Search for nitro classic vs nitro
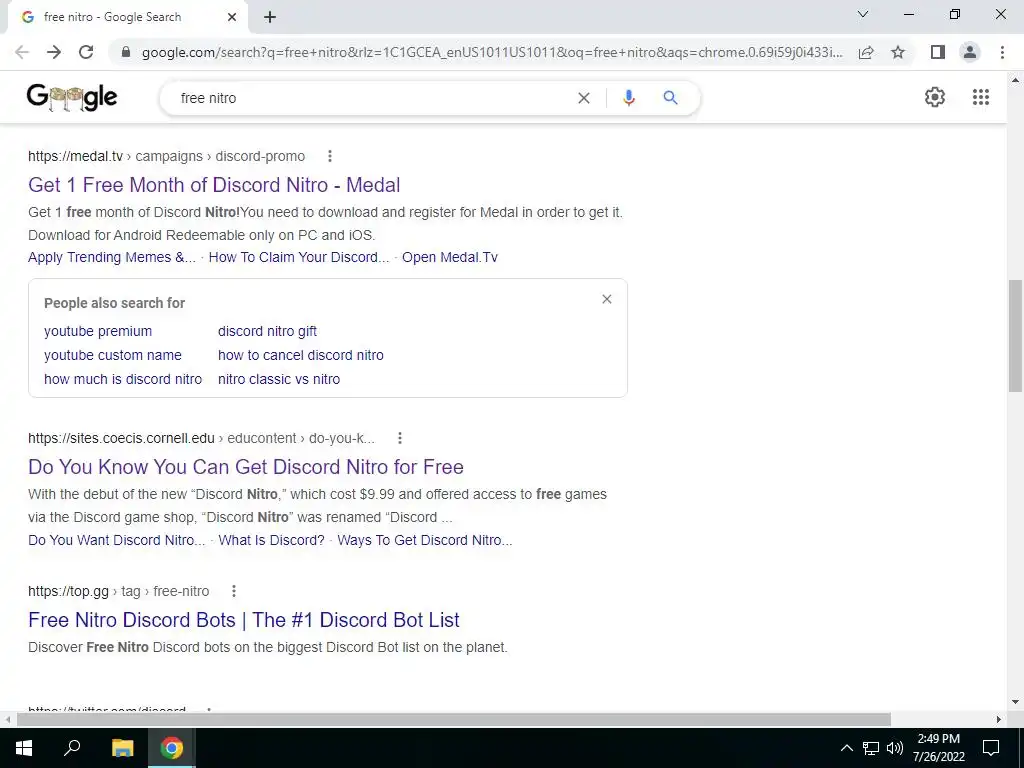This screenshot has width=1024, height=768. tap(279, 379)
